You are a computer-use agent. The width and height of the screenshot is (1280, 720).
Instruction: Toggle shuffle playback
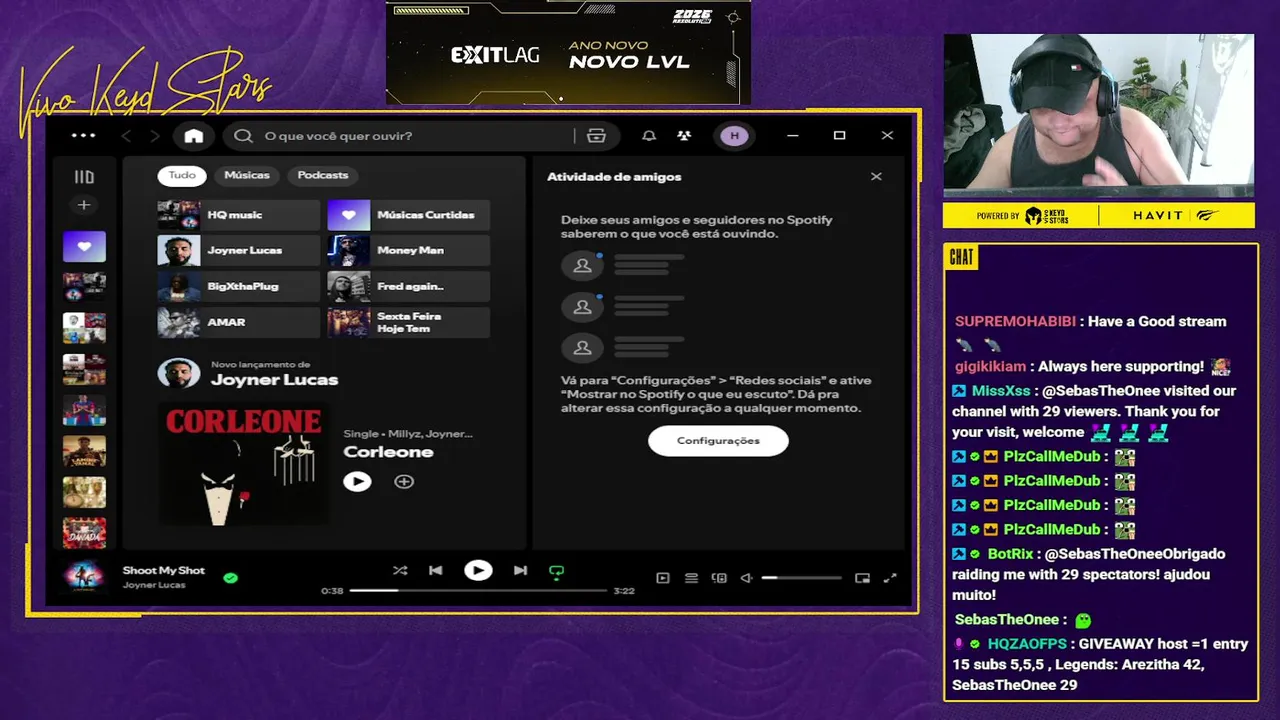click(x=400, y=571)
